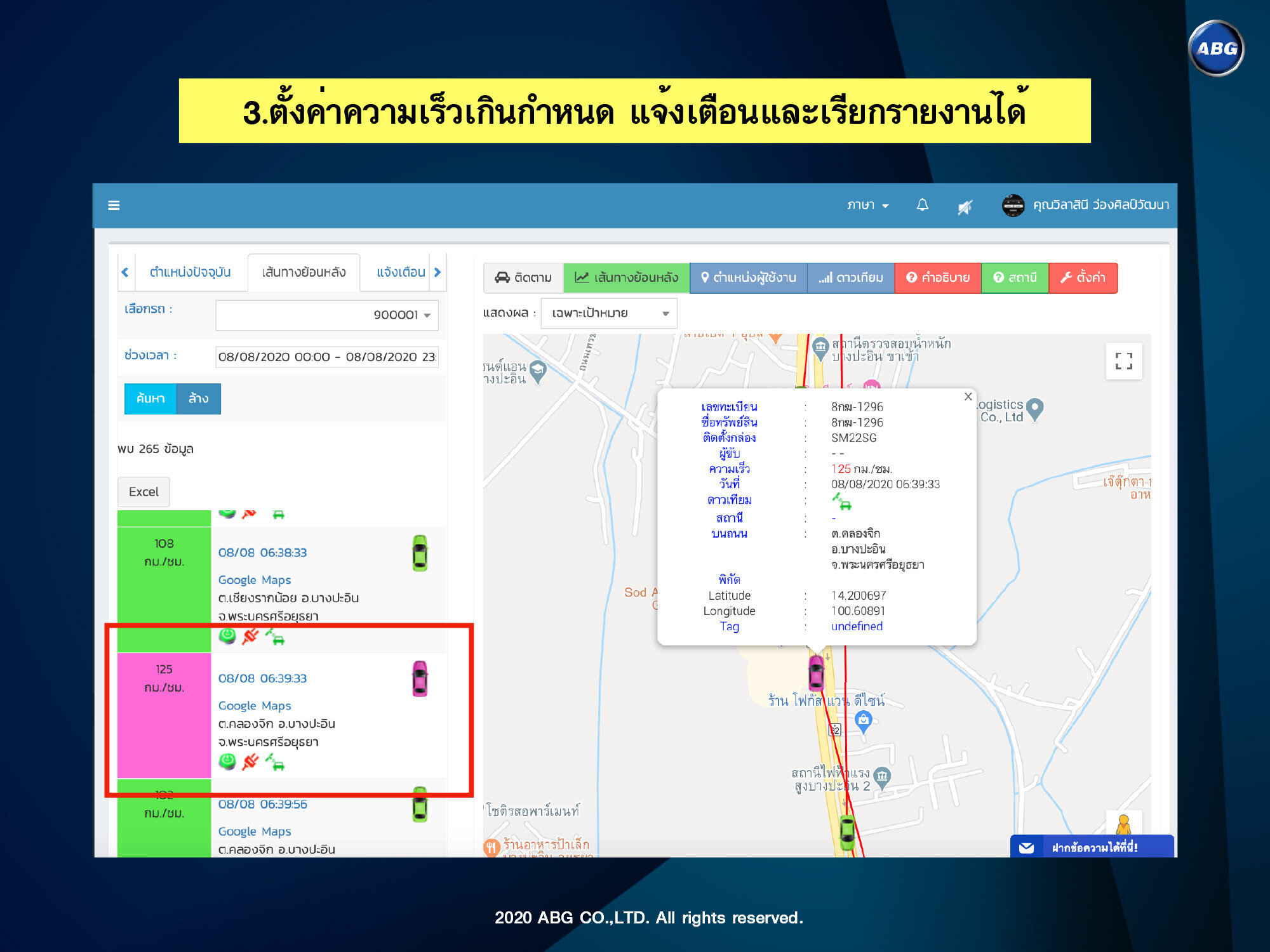This screenshot has height=952, width=1270.
Task: Click the date range input field
Action: (327, 357)
